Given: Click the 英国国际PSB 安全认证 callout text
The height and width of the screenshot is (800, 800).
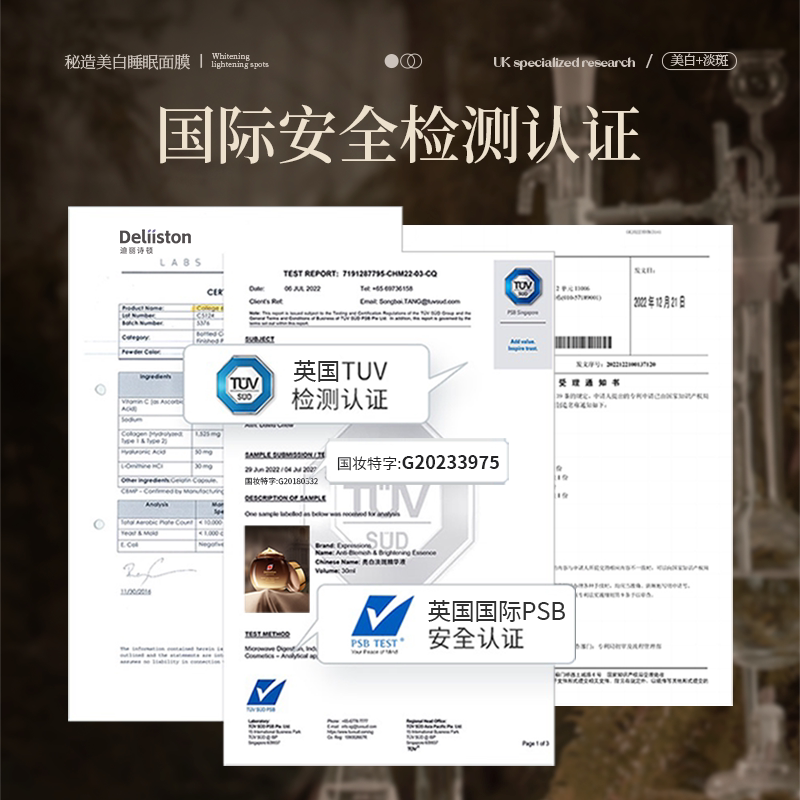Looking at the screenshot, I should click(x=496, y=625).
